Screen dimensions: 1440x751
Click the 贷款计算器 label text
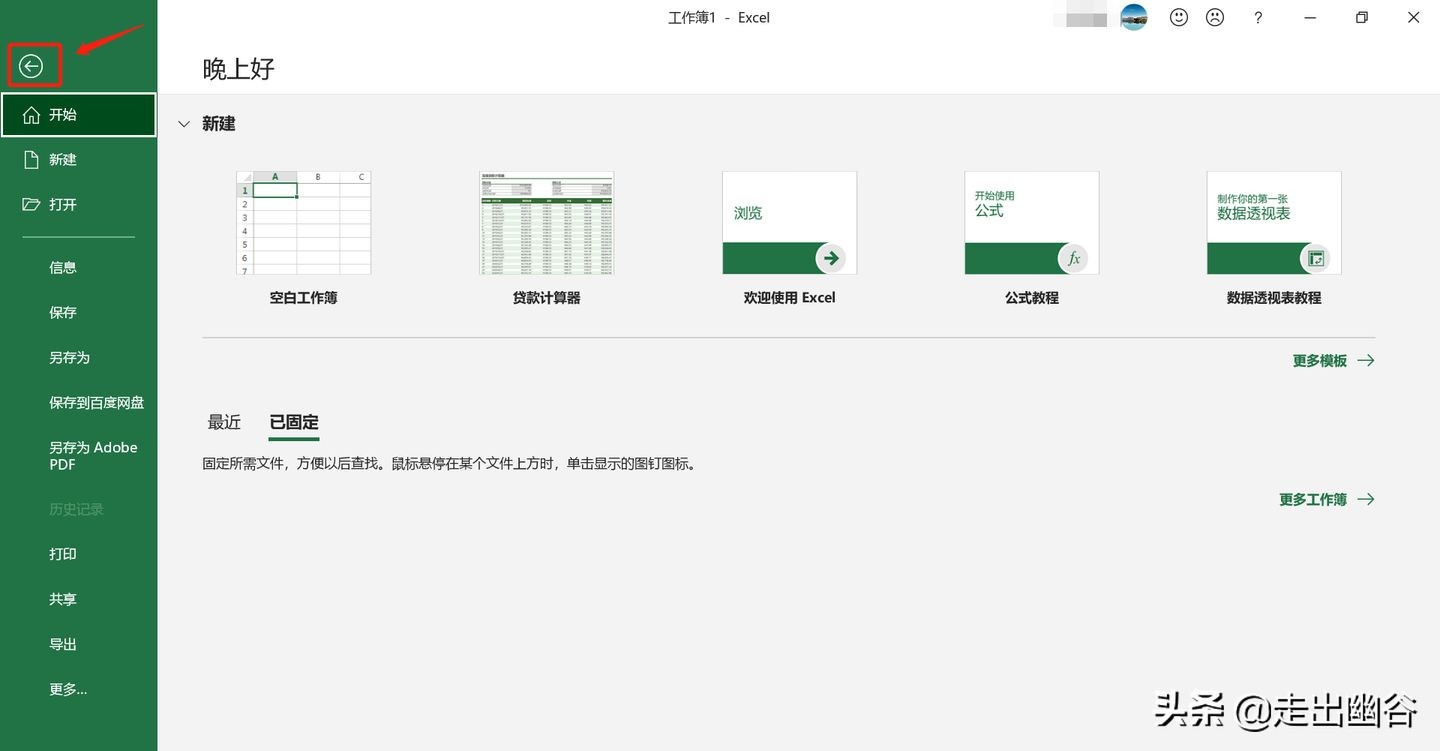[x=546, y=297]
